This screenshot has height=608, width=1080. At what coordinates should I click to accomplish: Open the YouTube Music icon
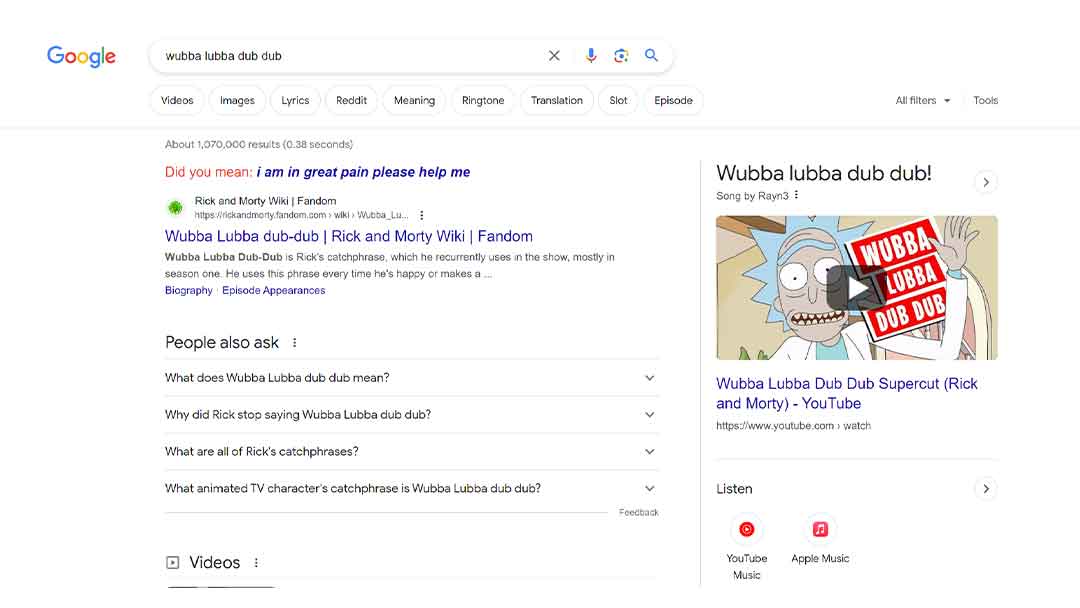pos(747,529)
